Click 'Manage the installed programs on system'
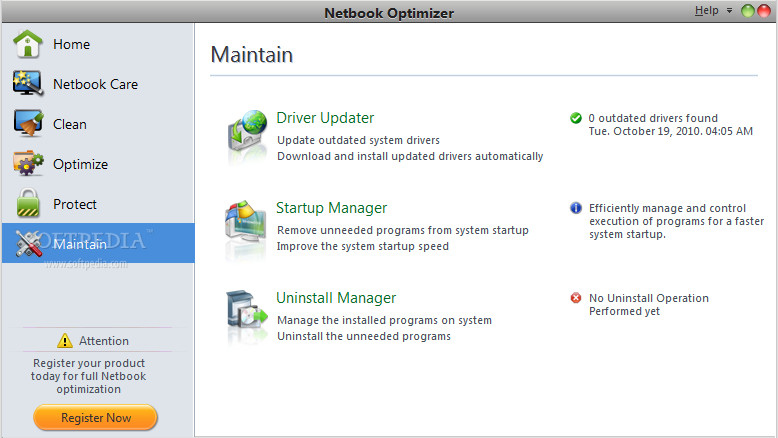778x438 pixels. pos(384,320)
